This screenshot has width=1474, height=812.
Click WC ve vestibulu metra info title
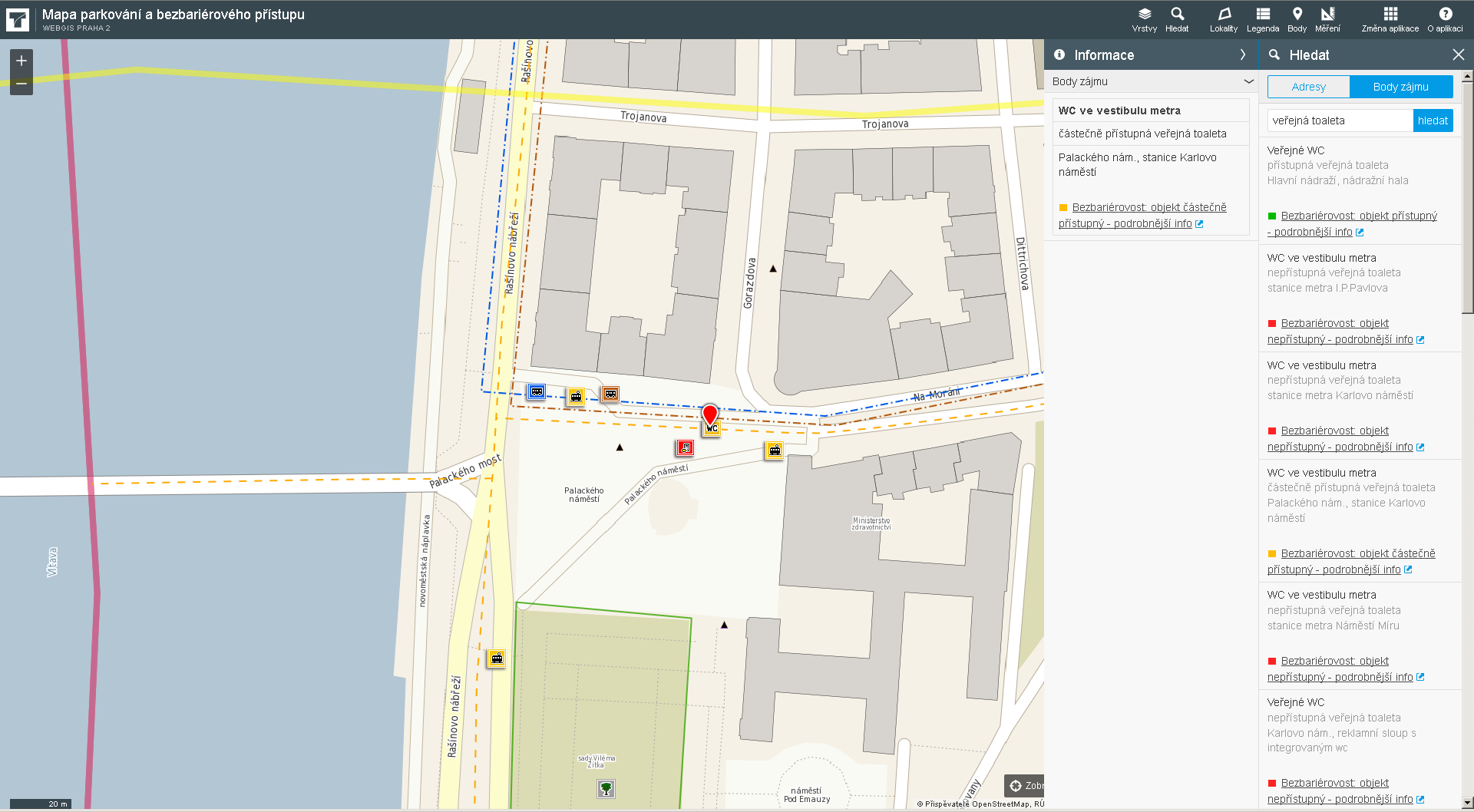(x=1119, y=111)
